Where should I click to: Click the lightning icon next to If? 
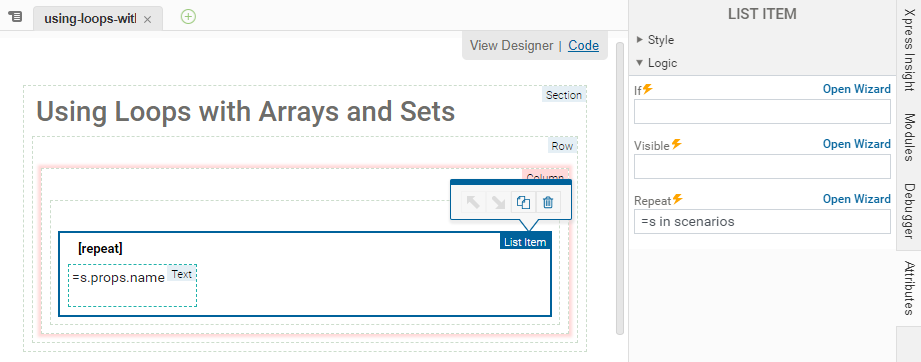click(647, 89)
